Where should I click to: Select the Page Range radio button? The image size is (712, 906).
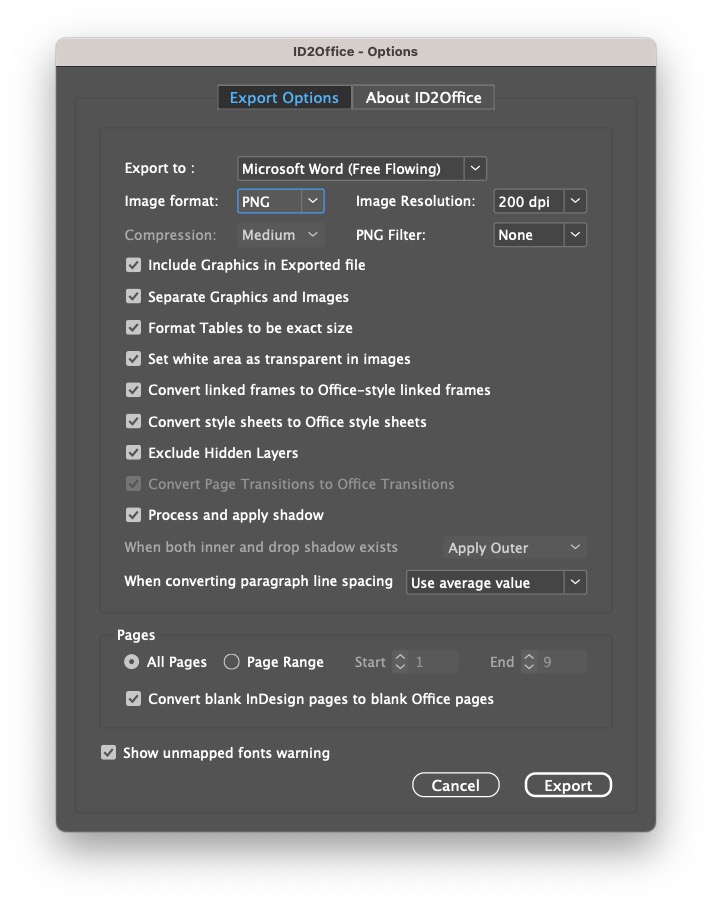(232, 662)
